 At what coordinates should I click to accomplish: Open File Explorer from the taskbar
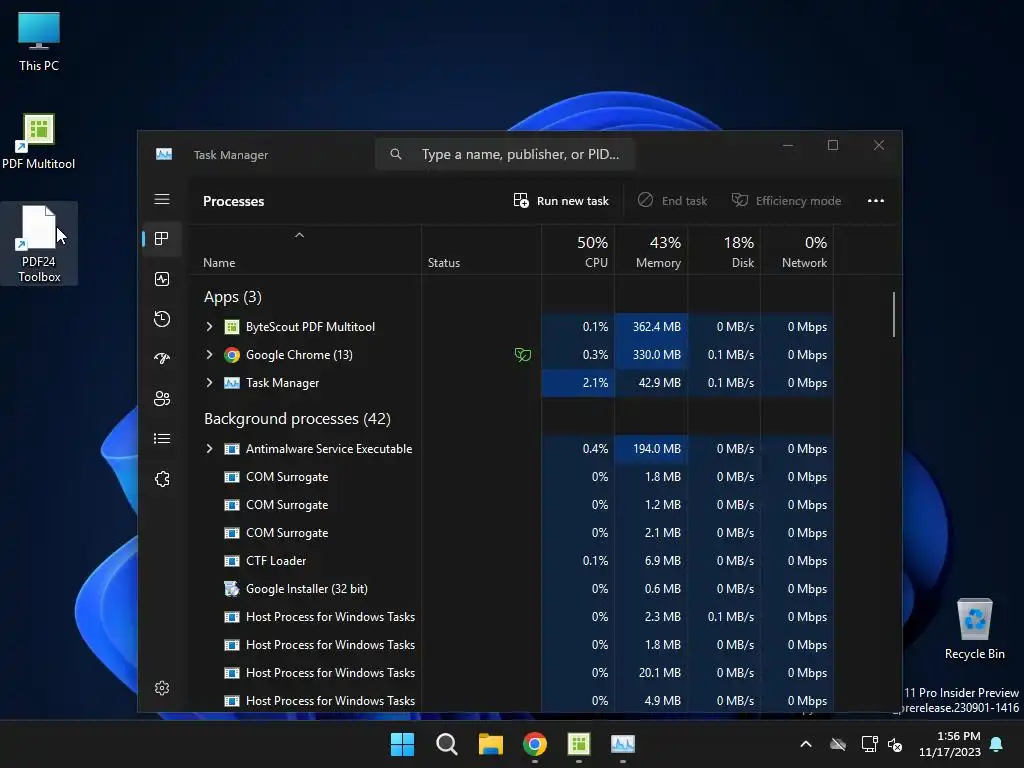click(490, 744)
